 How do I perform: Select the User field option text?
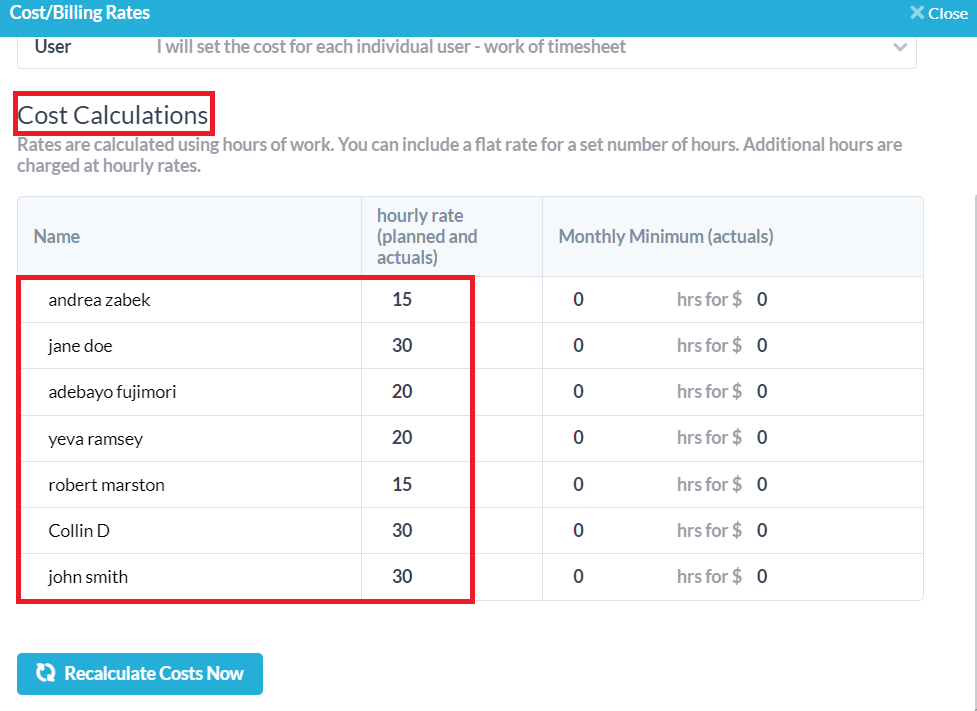coord(390,47)
